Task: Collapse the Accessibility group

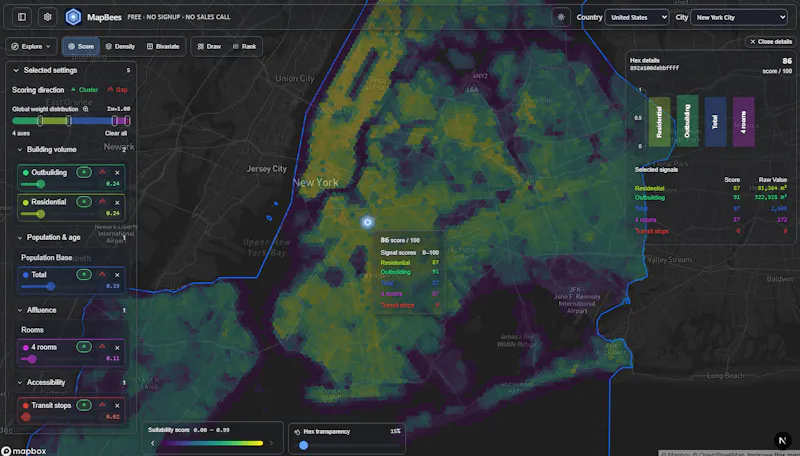Action: point(20,383)
